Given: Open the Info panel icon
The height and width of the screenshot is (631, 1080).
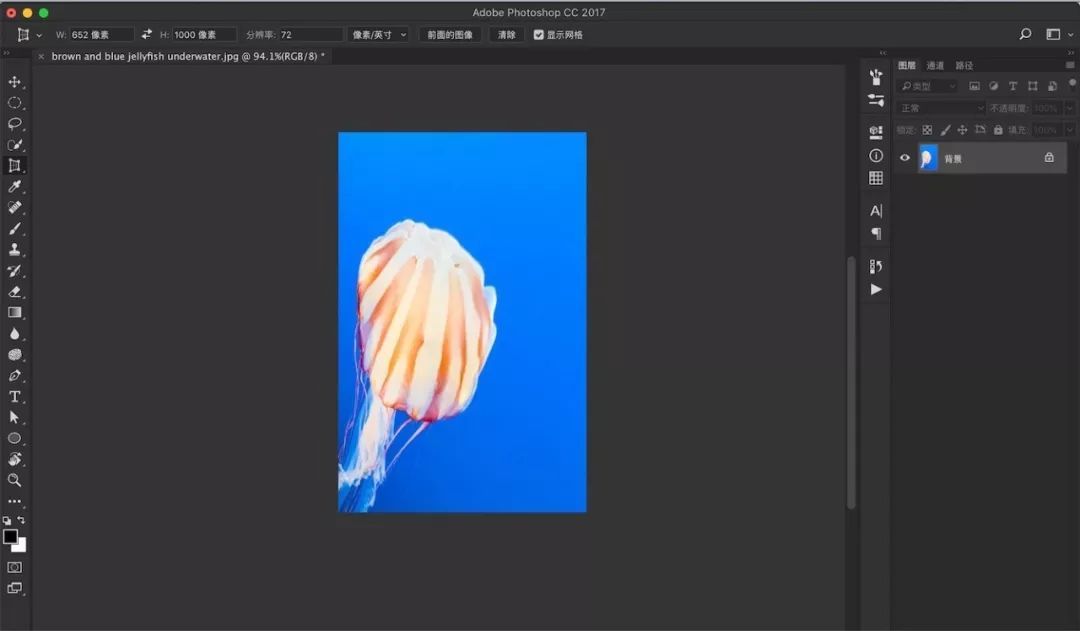Looking at the screenshot, I should tap(875, 155).
